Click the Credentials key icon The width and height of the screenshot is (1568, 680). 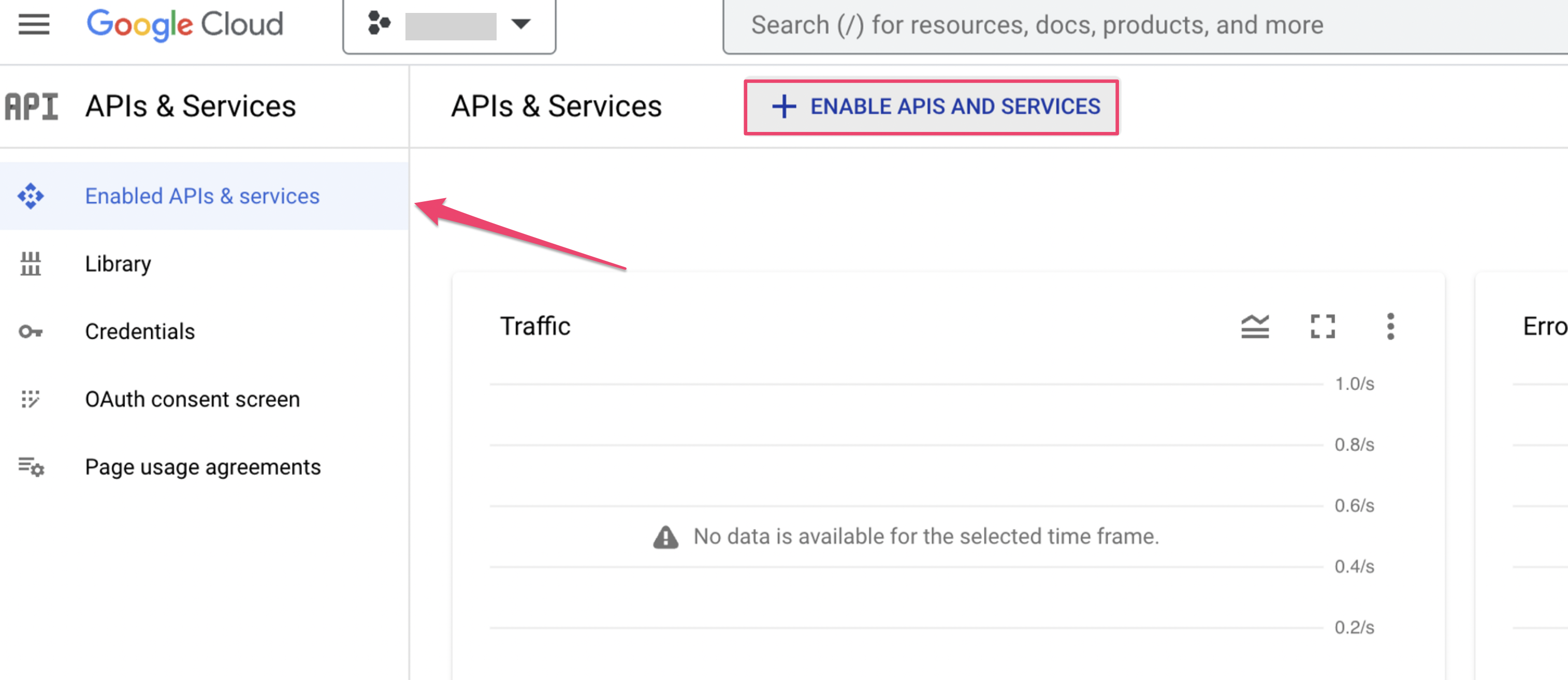[31, 332]
